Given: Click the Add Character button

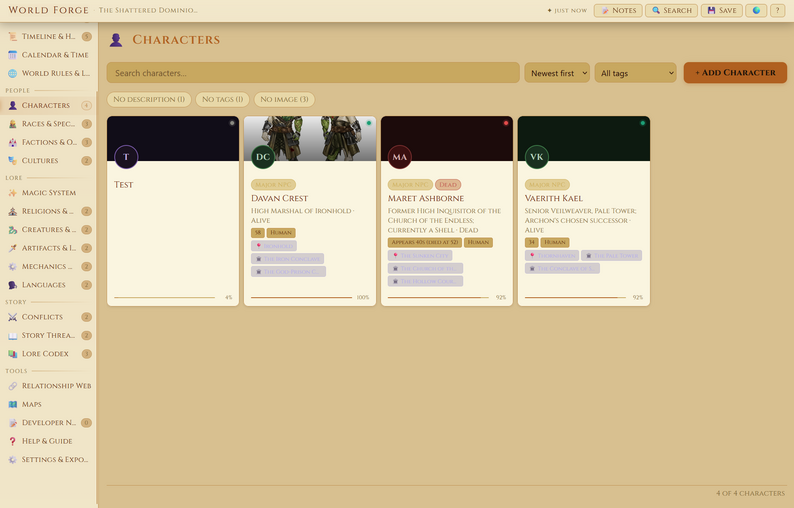Looking at the screenshot, I should pos(735,72).
